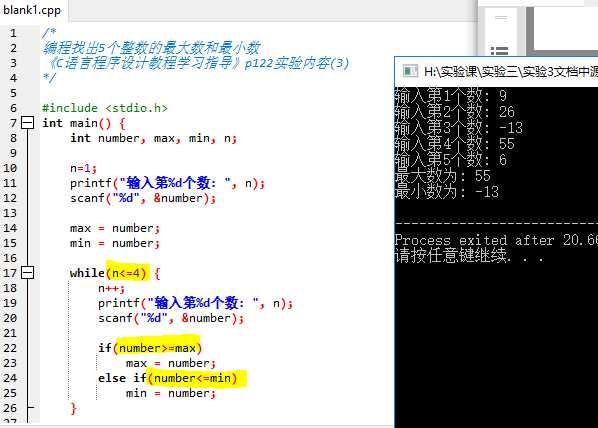Click the 'int main() {' line
The width and height of the screenshot is (598, 428).
(84, 123)
